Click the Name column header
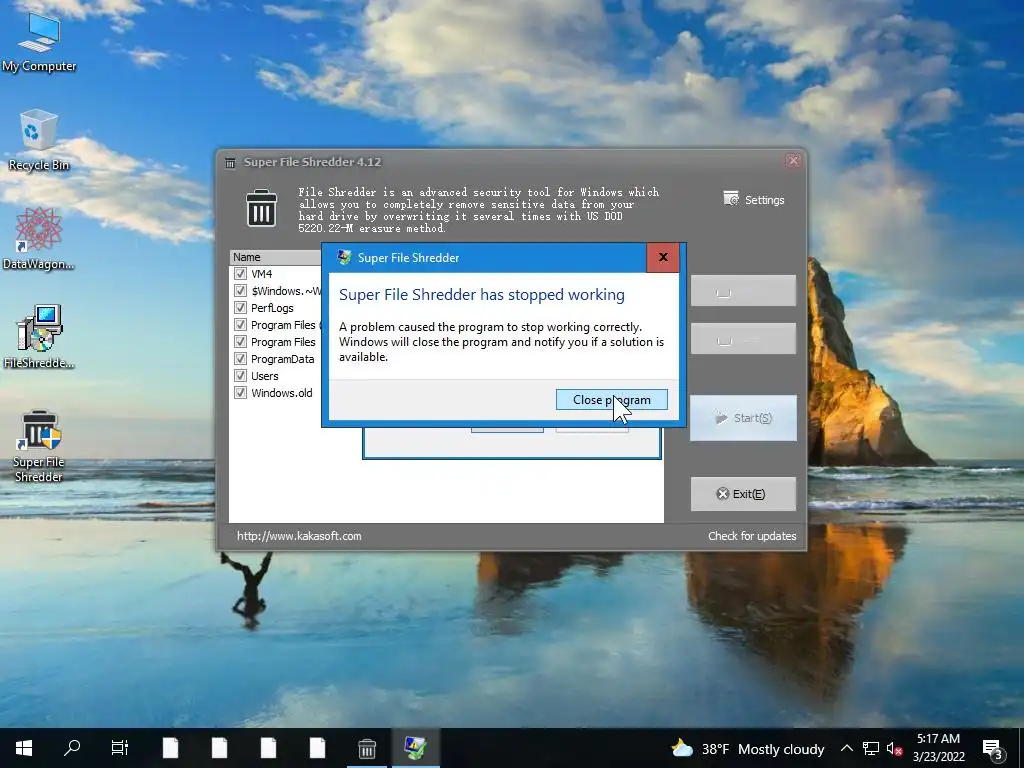Screen dimensions: 1024x768 click(x=275, y=257)
